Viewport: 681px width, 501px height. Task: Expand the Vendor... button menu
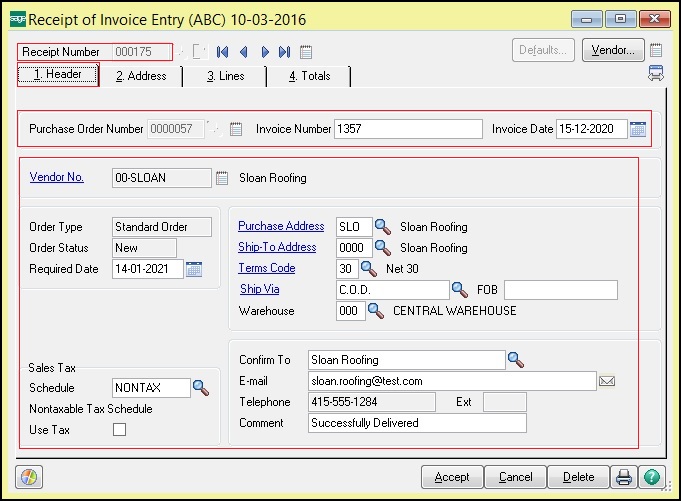(x=611, y=50)
